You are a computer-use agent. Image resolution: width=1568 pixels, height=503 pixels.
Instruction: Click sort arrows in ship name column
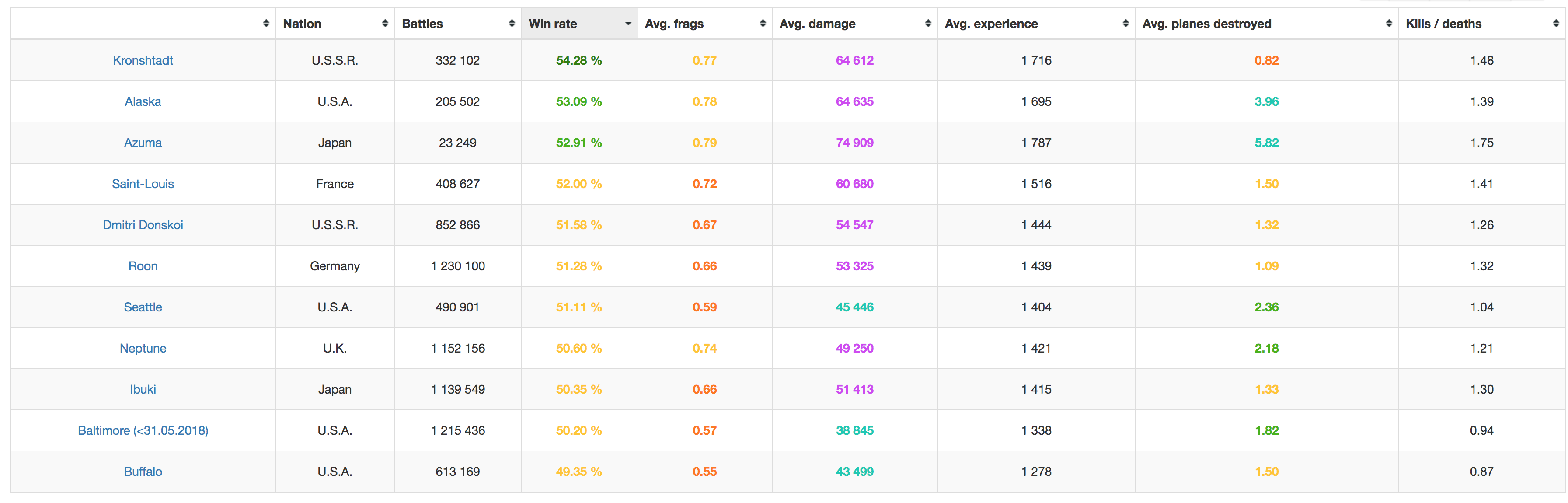coord(265,24)
